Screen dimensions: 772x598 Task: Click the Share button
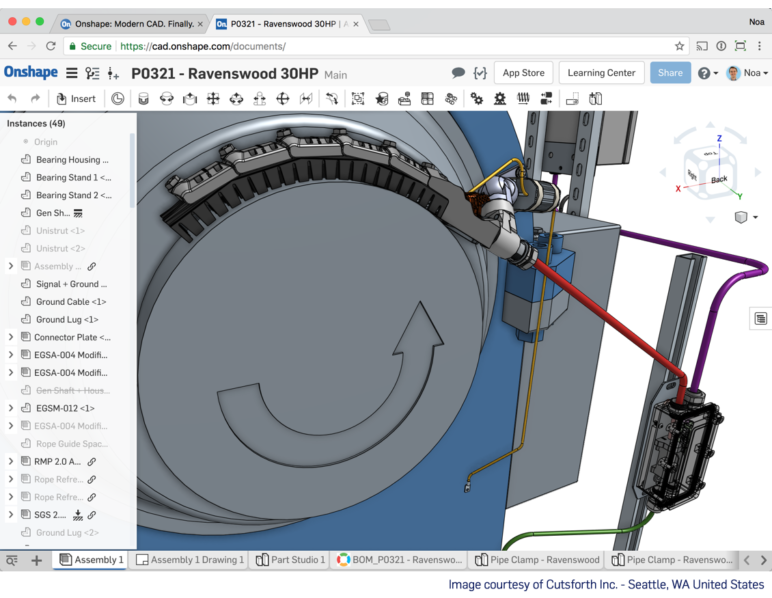point(670,73)
